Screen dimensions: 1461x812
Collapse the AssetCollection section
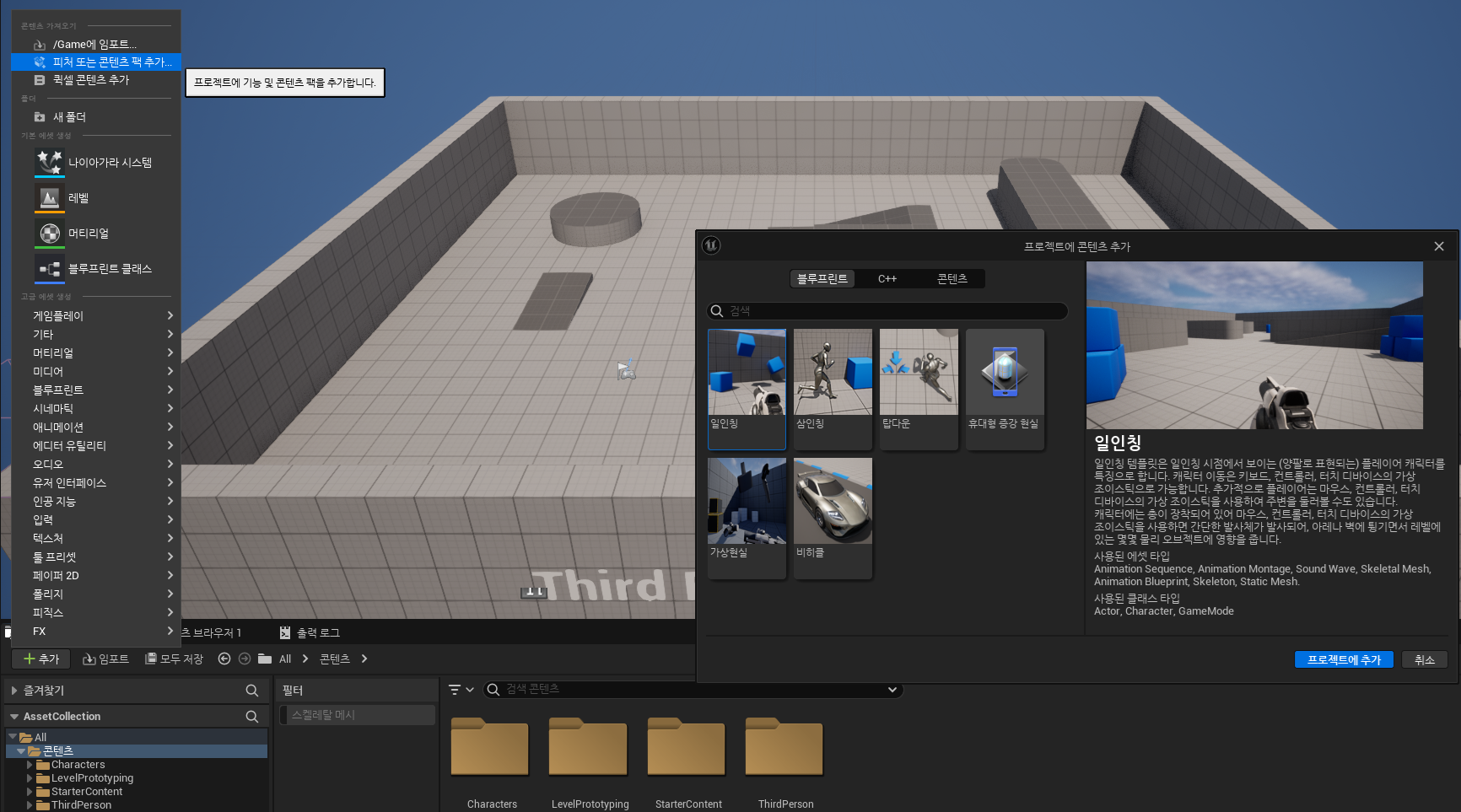tap(14, 717)
